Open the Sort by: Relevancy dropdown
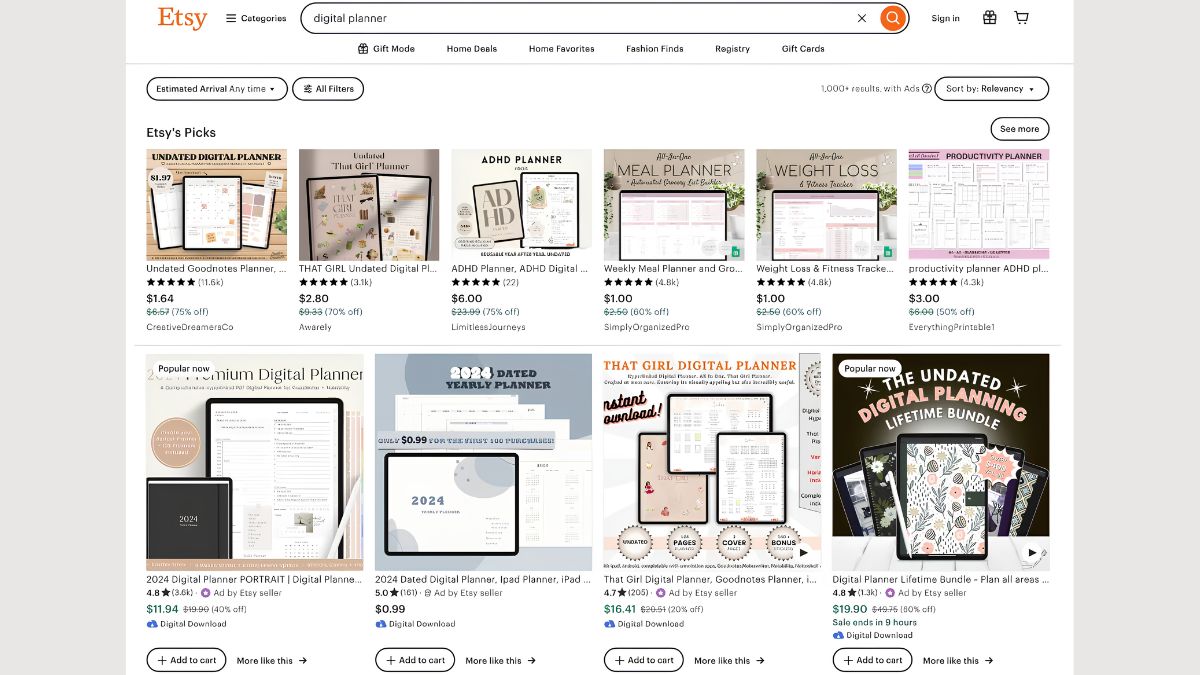Image resolution: width=1200 pixels, height=675 pixels. [992, 89]
